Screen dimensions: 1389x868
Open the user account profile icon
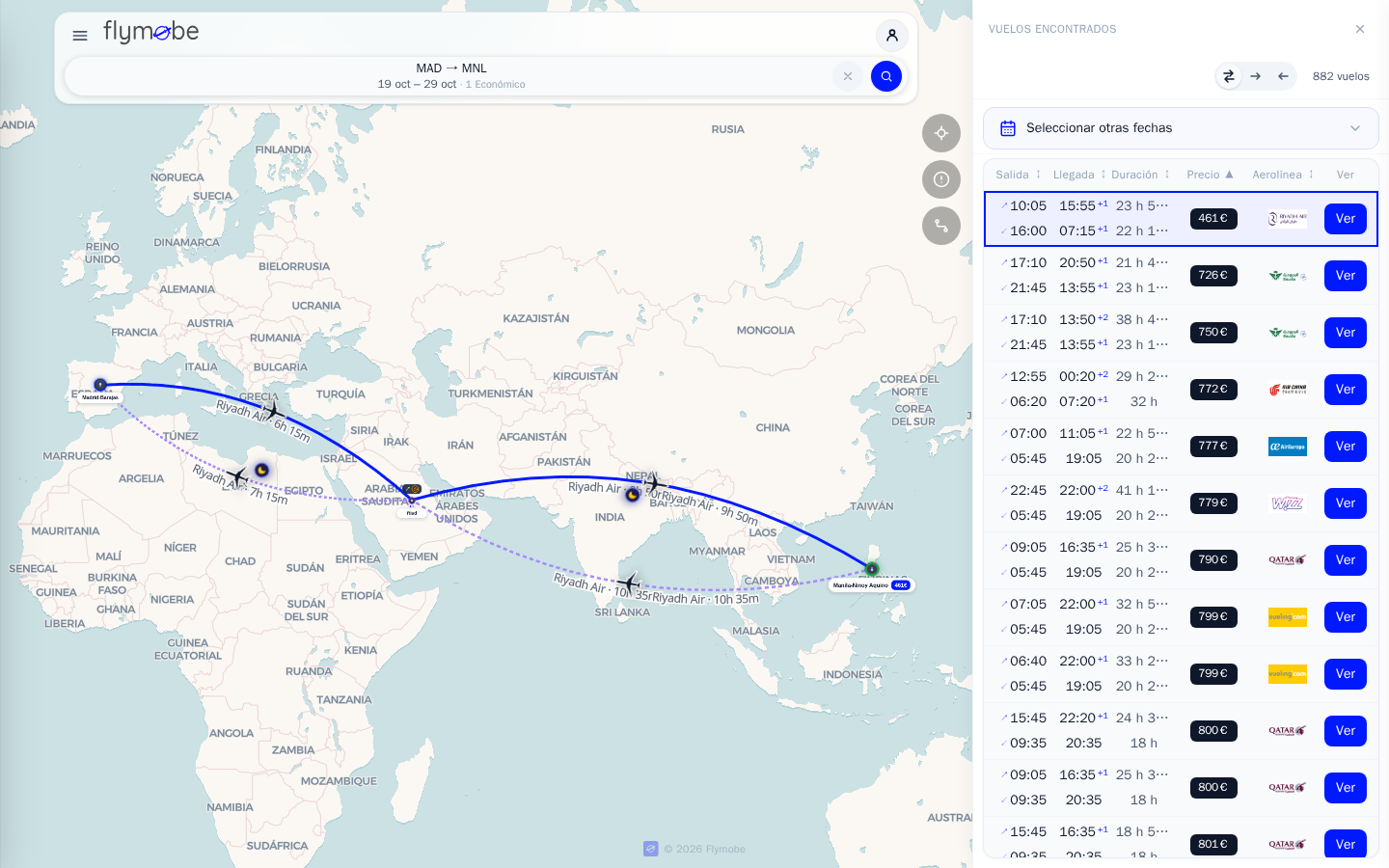click(892, 36)
